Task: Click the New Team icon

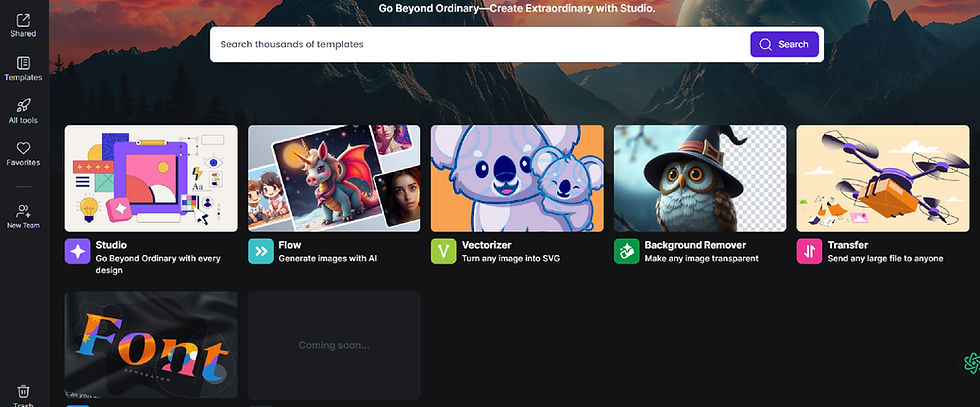Action: pos(23,211)
